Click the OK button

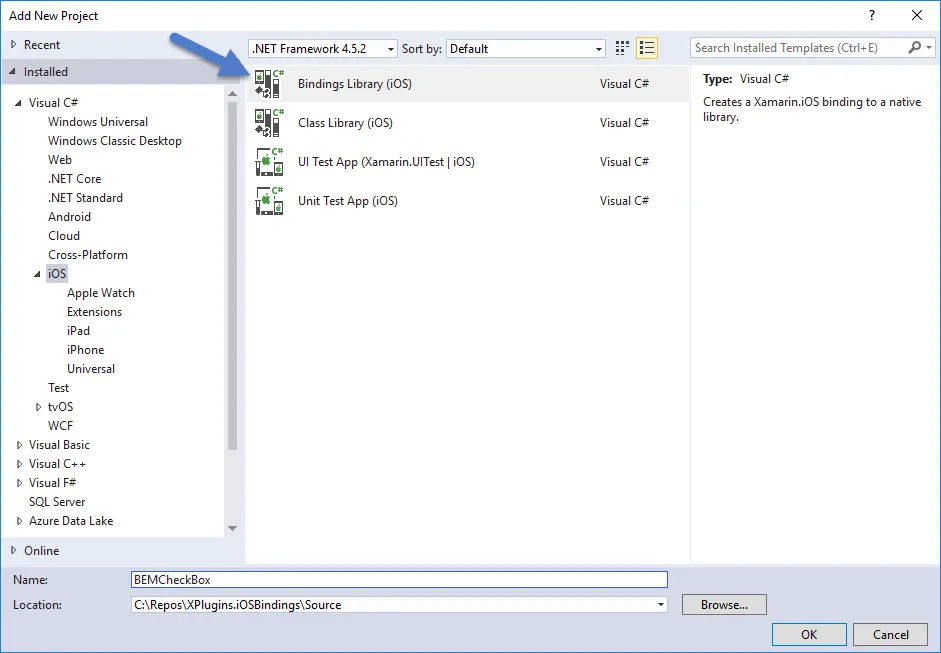coord(809,634)
